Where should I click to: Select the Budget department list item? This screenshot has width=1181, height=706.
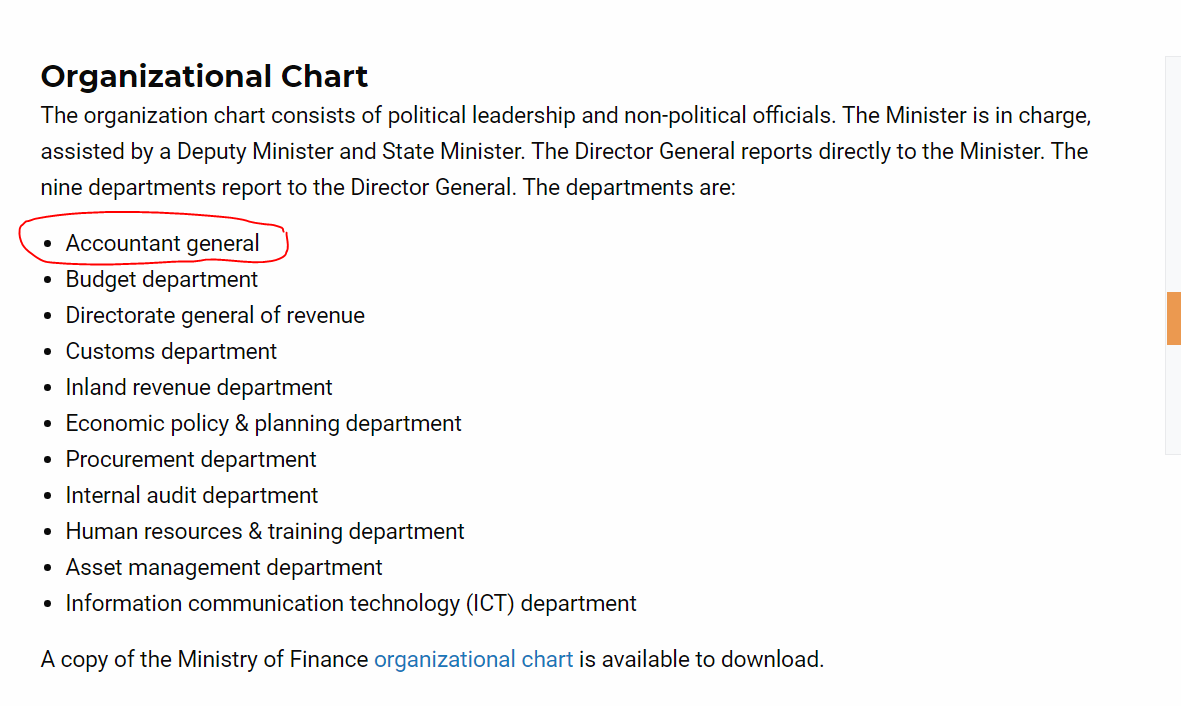point(161,280)
